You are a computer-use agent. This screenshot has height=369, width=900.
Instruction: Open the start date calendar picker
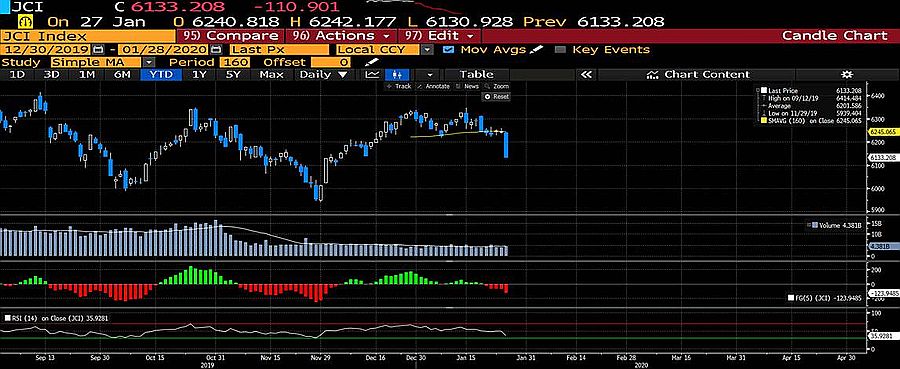point(98,50)
